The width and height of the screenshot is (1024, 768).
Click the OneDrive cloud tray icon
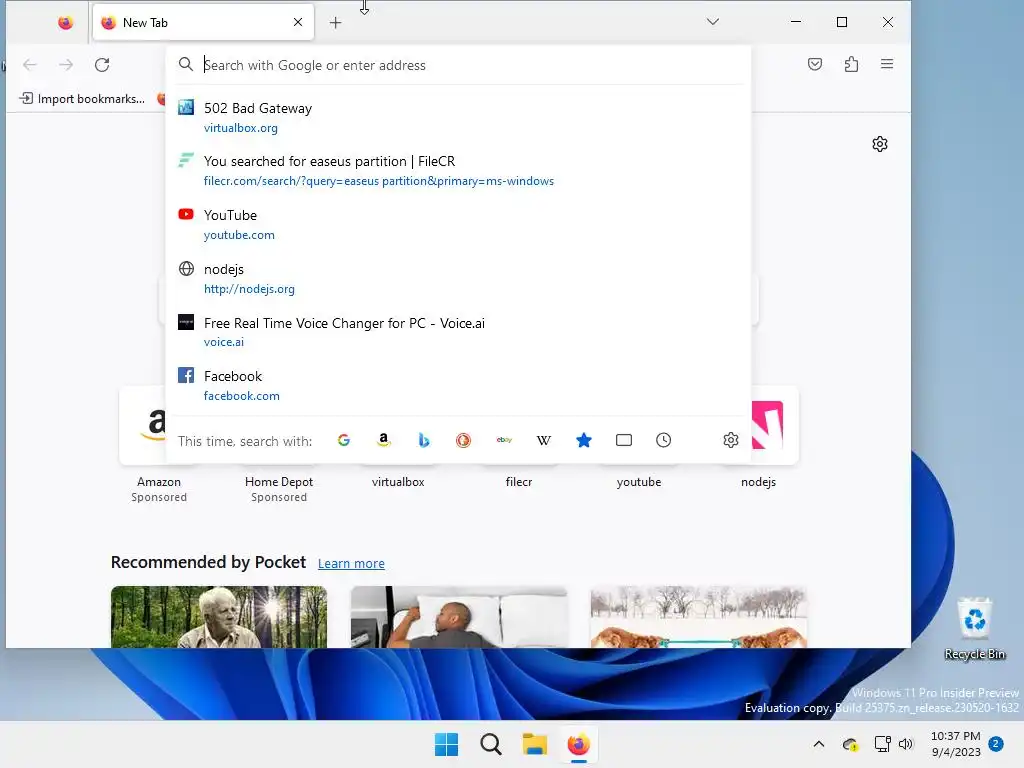pos(850,744)
